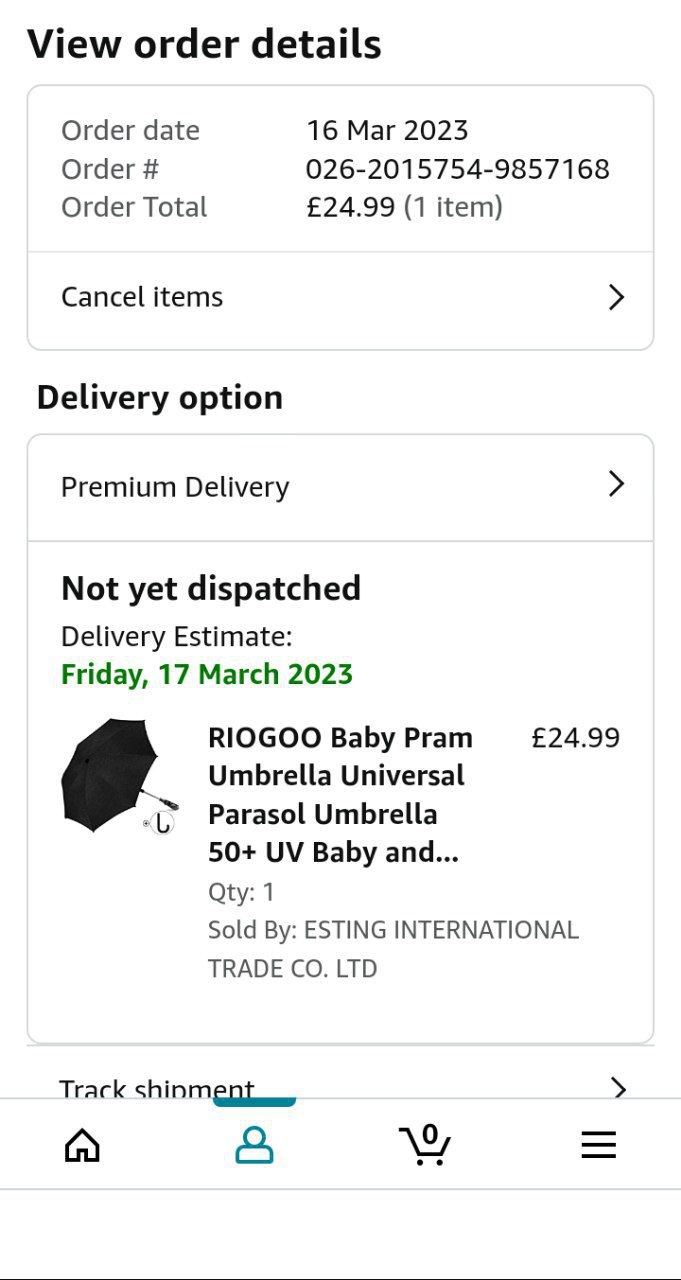Tap the black umbrella product image
This screenshot has height=1280, width=681.
(x=118, y=777)
